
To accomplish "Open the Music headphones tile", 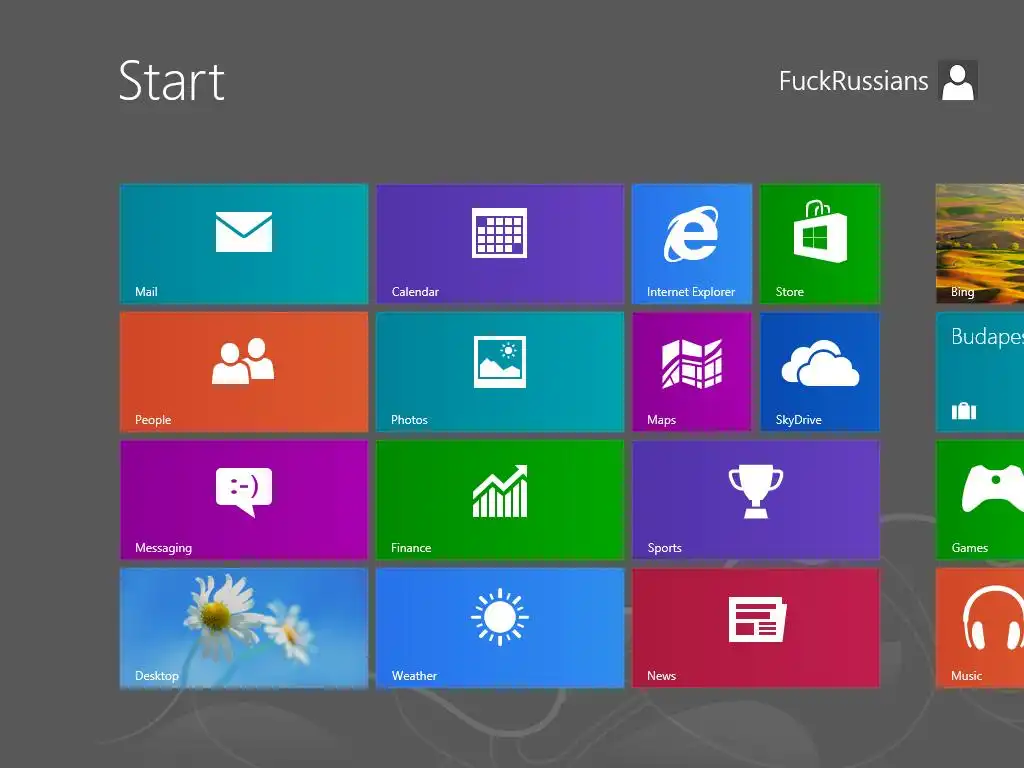I will (x=980, y=628).
